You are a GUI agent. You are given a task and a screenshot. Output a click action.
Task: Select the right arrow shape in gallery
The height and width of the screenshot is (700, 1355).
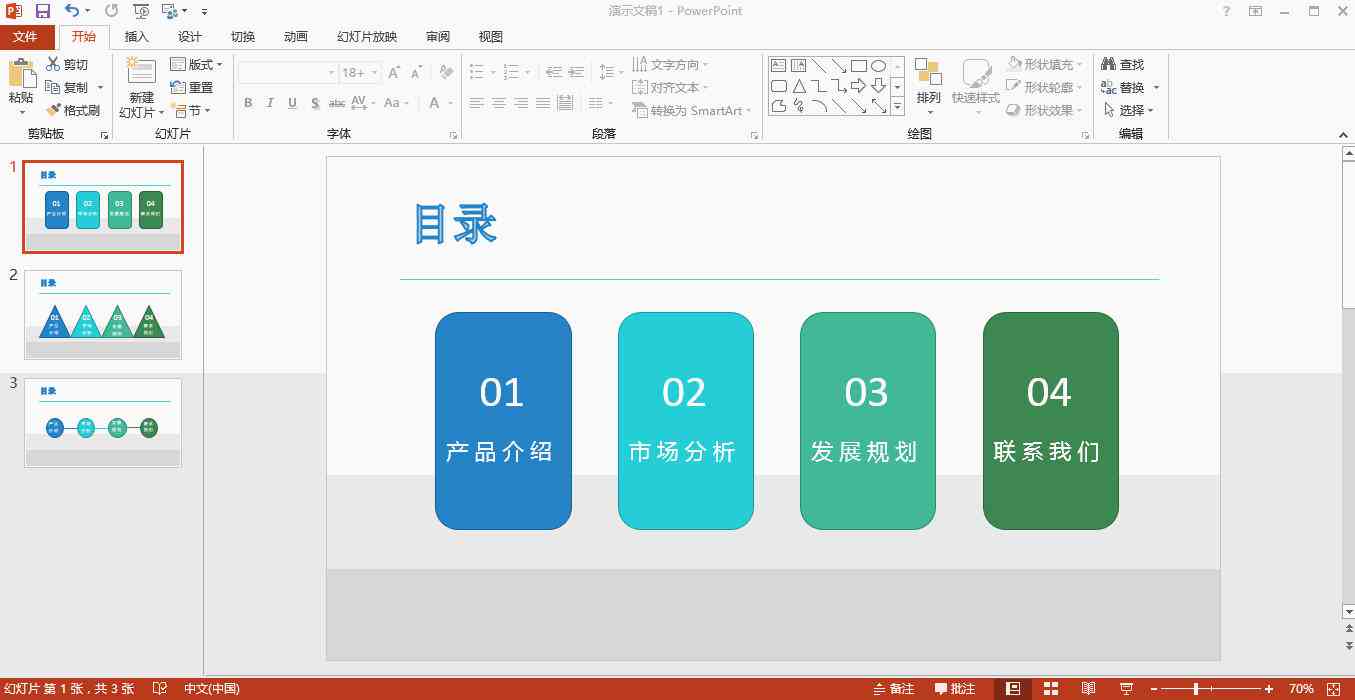(858, 86)
